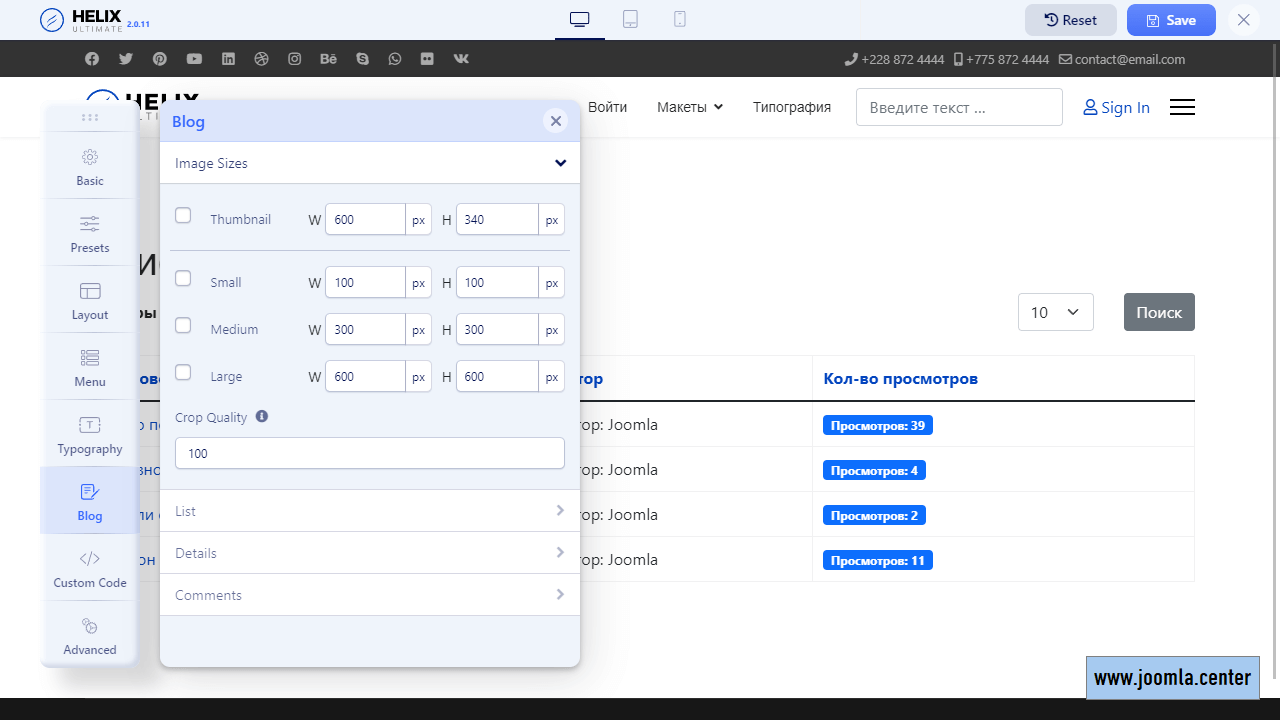Open the hamburger offcanvas menu icon
The width and height of the screenshot is (1280, 720).
[x=1182, y=107]
